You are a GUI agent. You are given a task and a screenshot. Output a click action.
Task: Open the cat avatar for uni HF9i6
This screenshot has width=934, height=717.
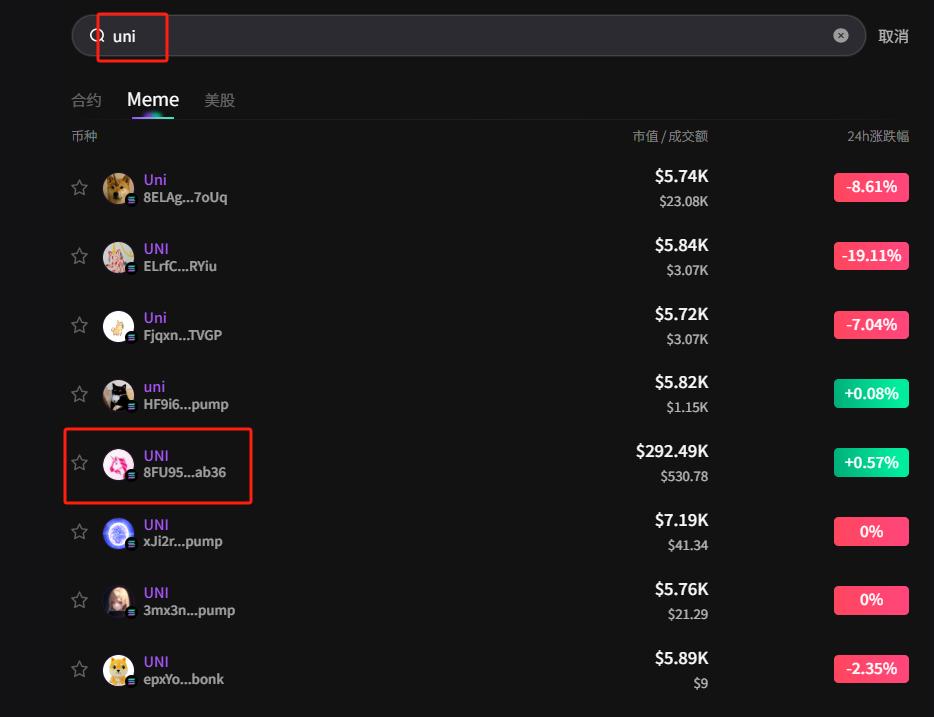(x=118, y=395)
